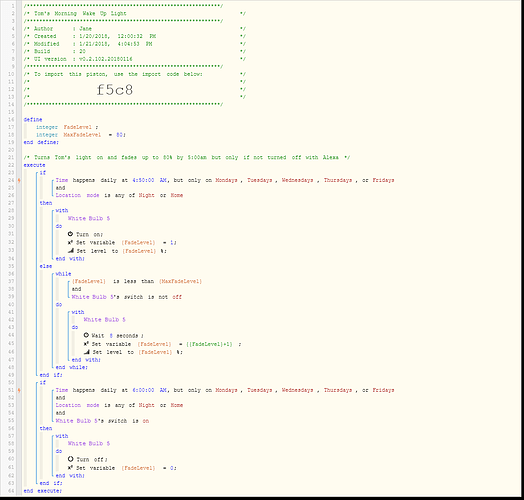Image resolution: width=524 pixels, height=500 pixels.
Task: Click the variable icon on line 61
Action: 70,468
